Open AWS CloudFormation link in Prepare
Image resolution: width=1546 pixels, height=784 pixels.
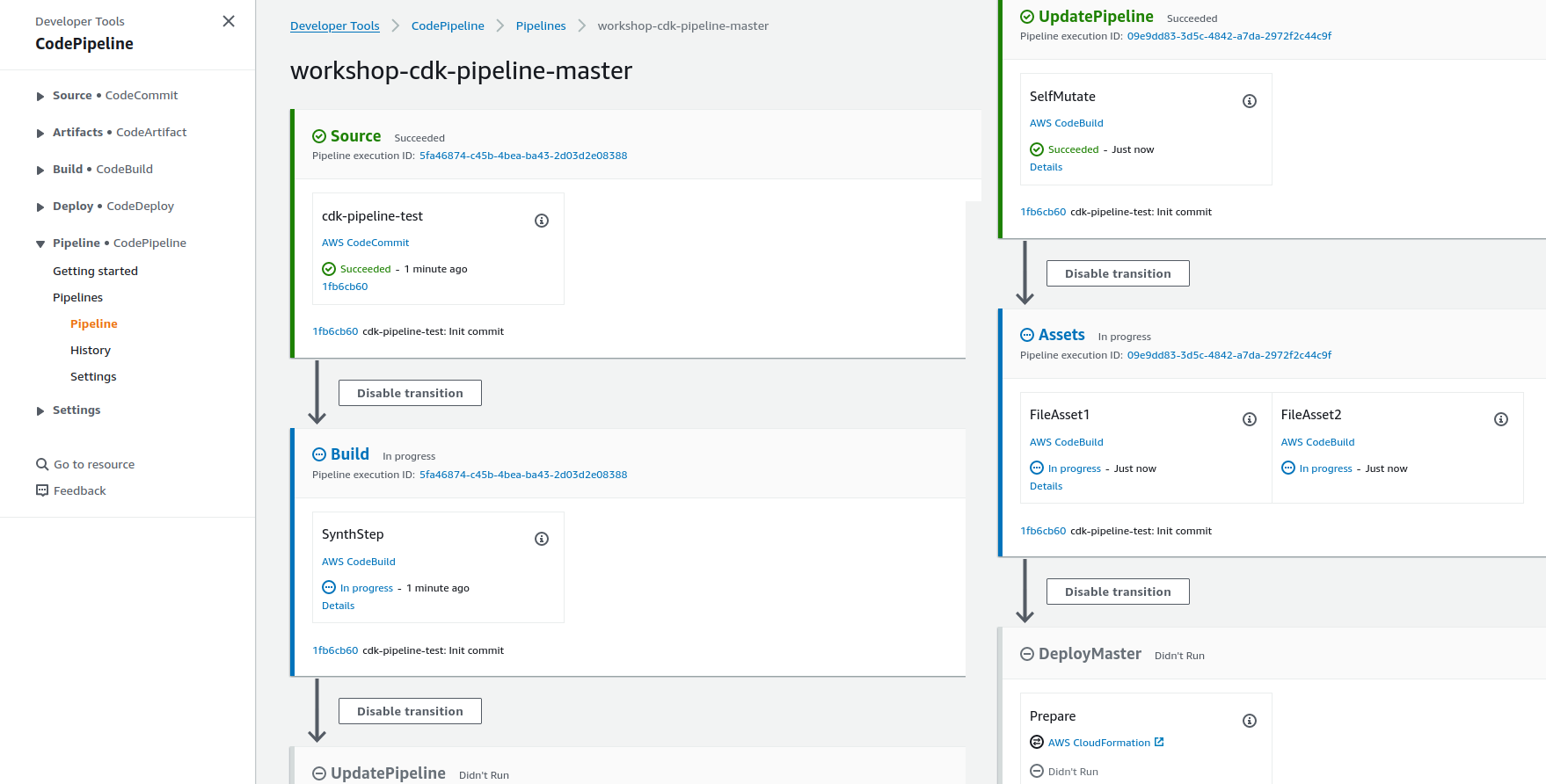1099,743
